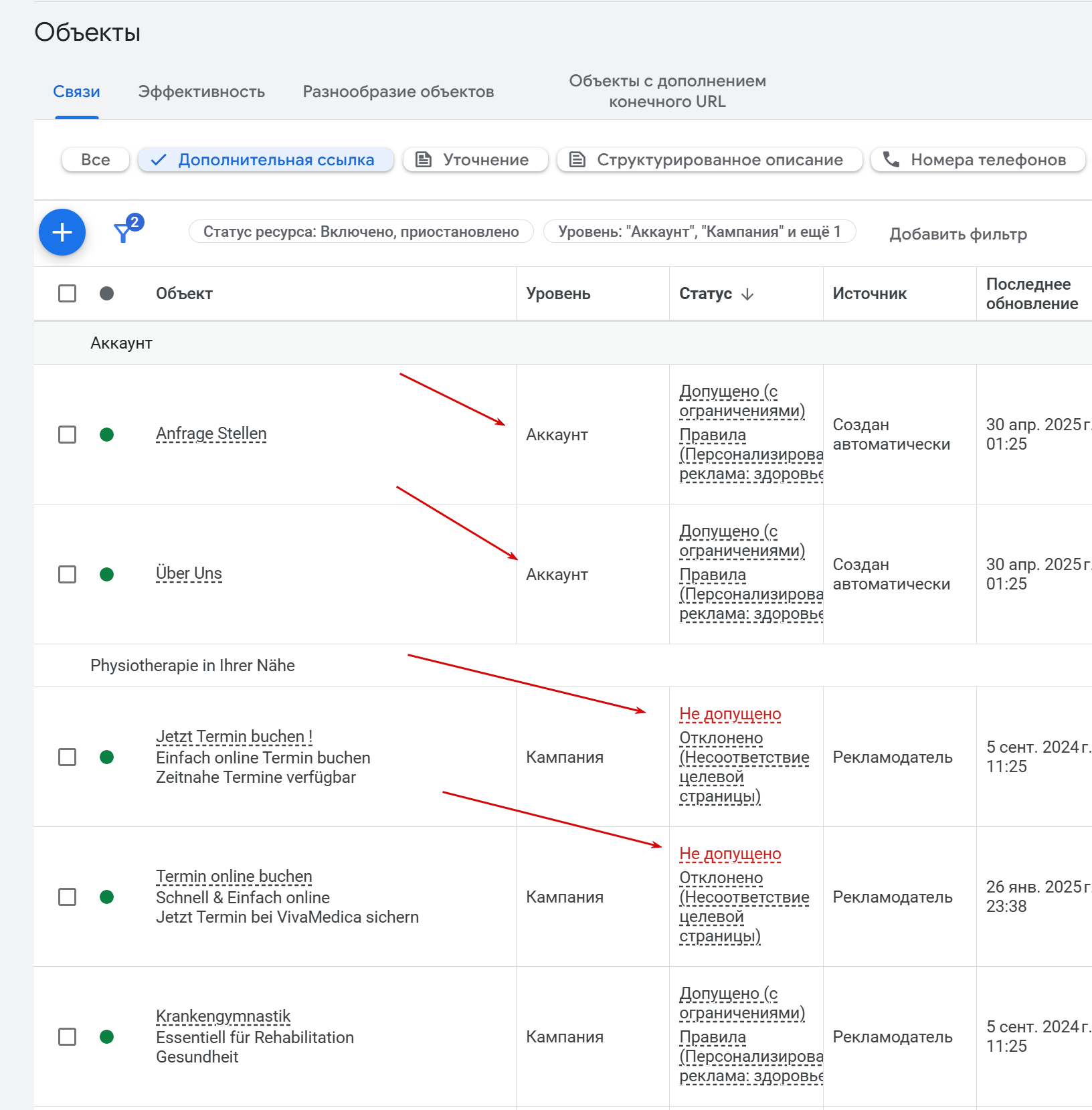Check the Anfrage Stellen row checkbox
This screenshot has width=1092, height=1110.
coord(67,435)
